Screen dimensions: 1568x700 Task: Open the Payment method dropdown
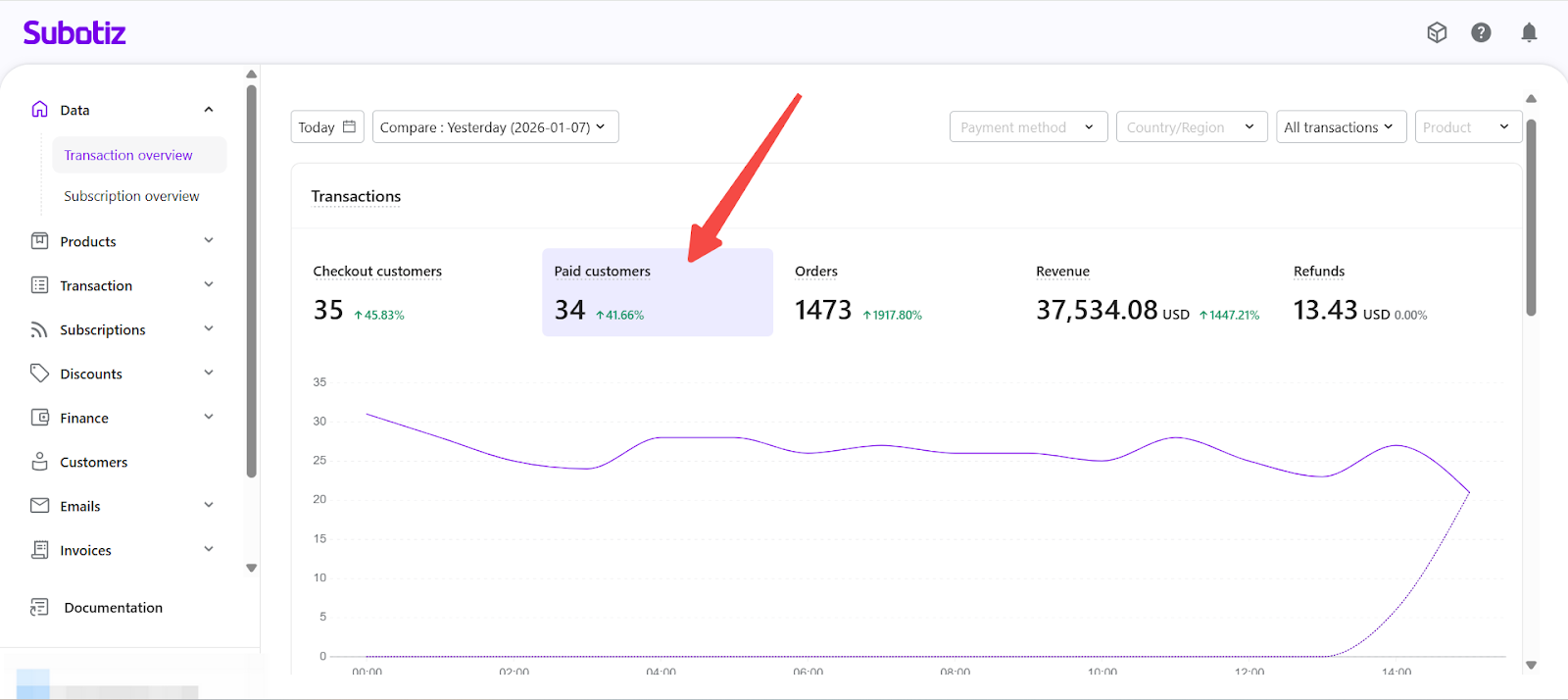pyautogui.click(x=1027, y=127)
